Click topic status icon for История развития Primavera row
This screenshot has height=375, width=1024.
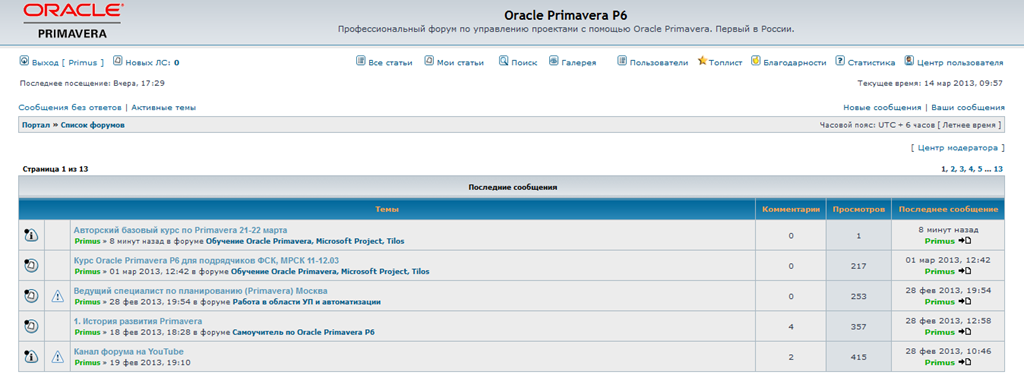pos(31,326)
